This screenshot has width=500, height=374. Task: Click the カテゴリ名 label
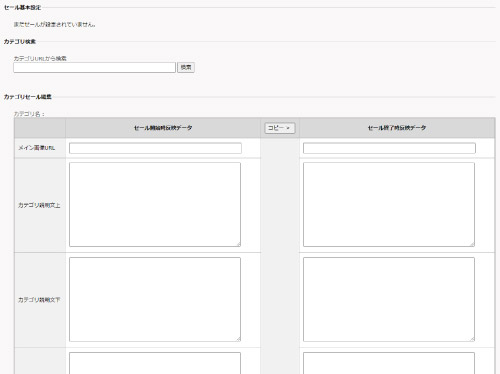(29, 114)
